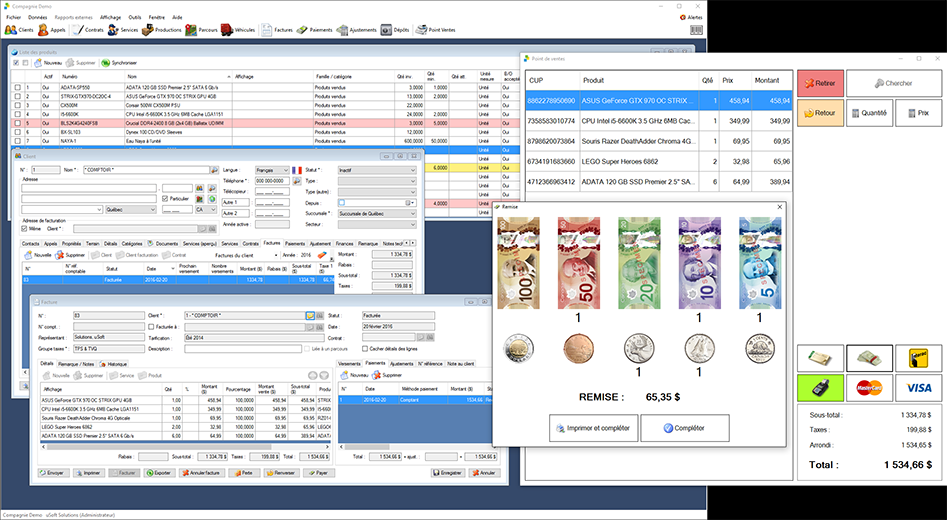This screenshot has height=520, width=947.
Task: Switch to Remarque / Notes tab in invoice
Action: (x=76, y=364)
